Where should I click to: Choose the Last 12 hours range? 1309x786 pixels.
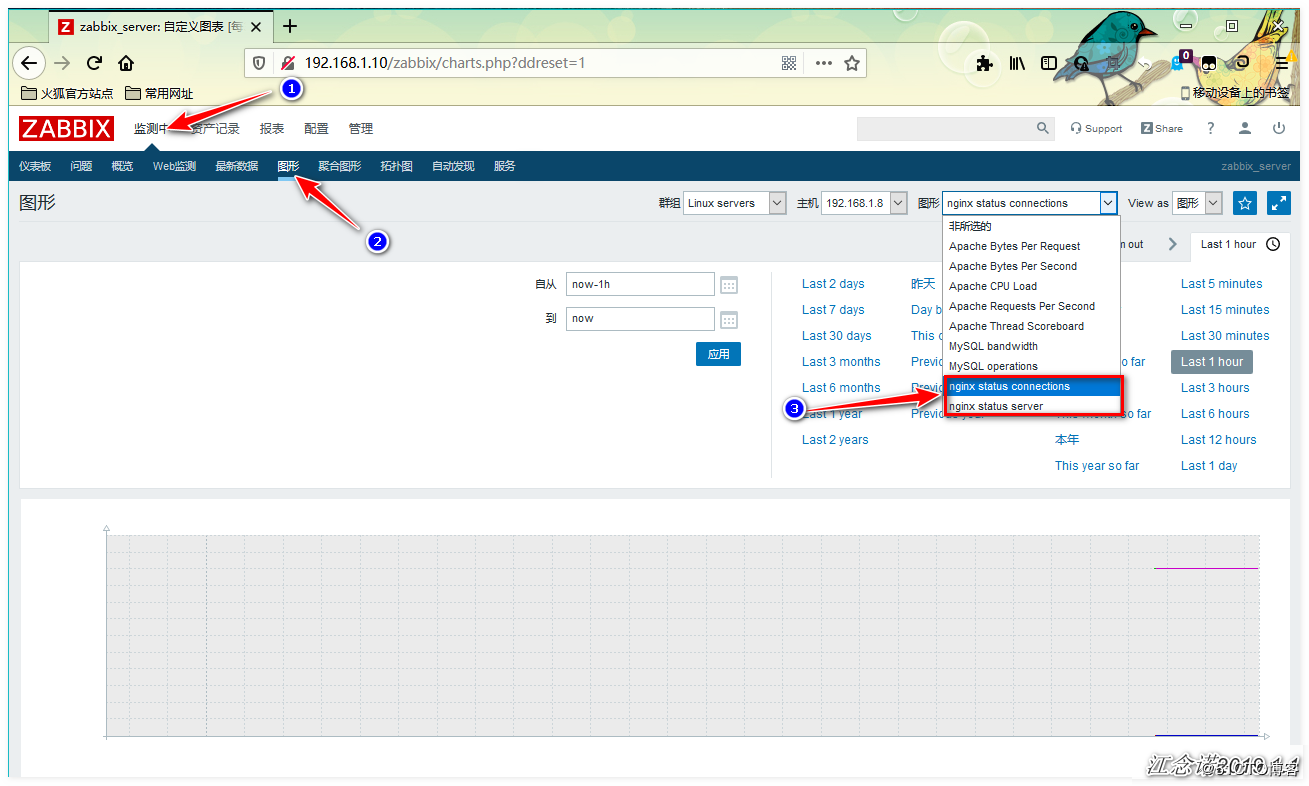tap(1218, 440)
